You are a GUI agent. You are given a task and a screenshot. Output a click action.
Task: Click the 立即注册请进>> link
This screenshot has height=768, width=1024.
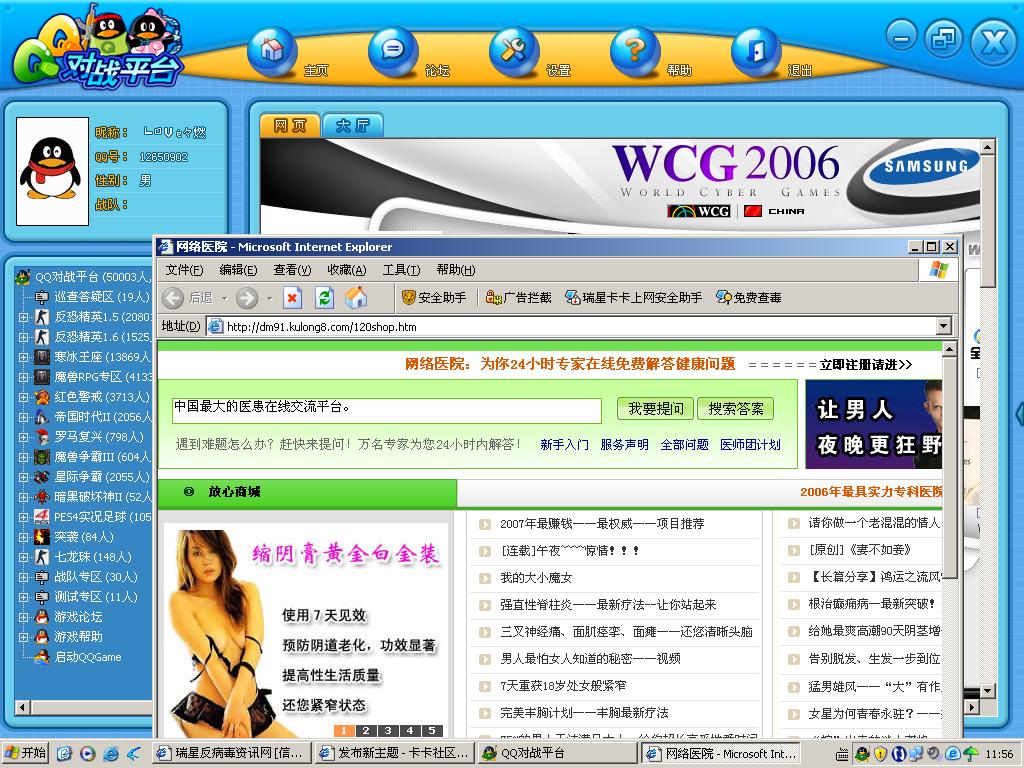[866, 364]
